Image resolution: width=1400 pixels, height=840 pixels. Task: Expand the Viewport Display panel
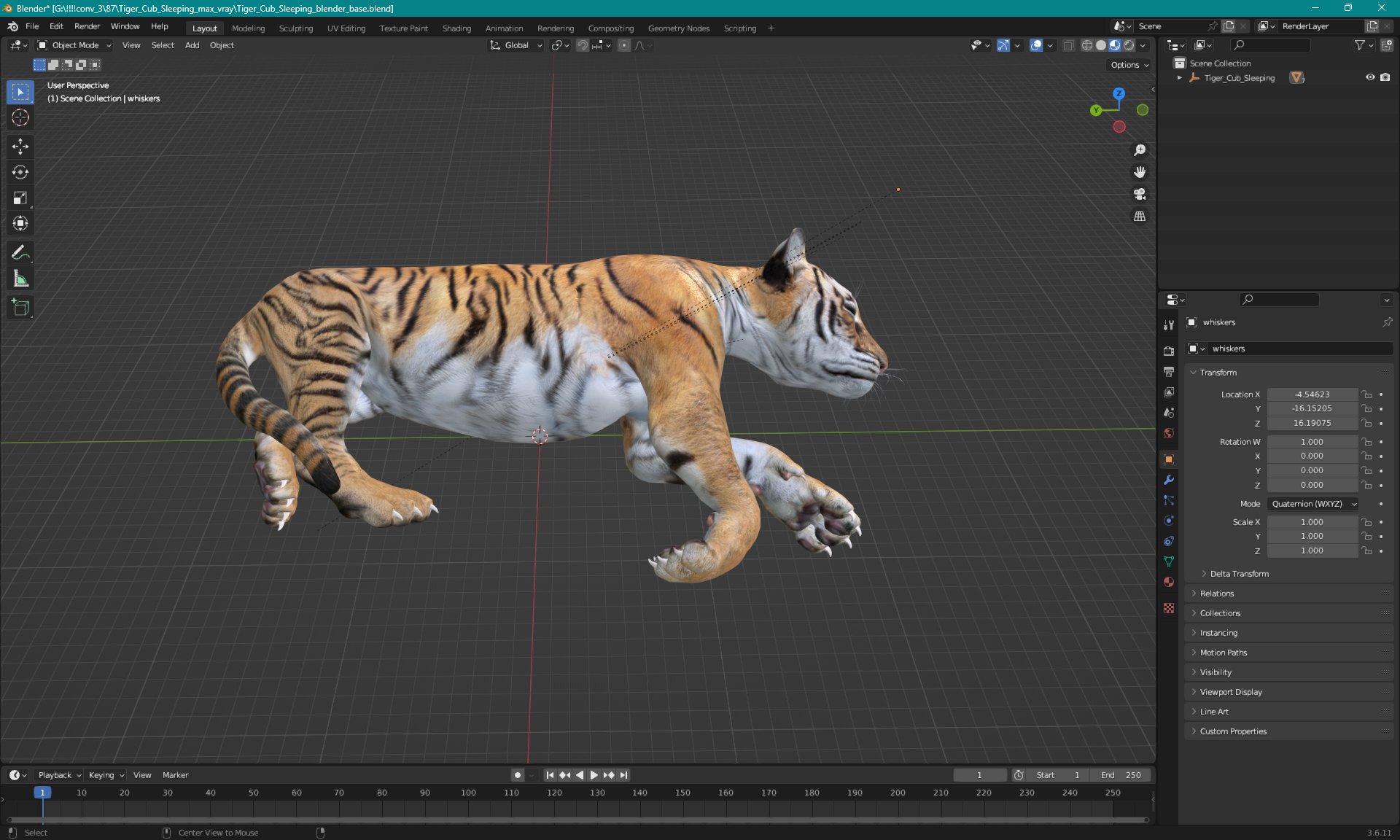pos(1230,692)
